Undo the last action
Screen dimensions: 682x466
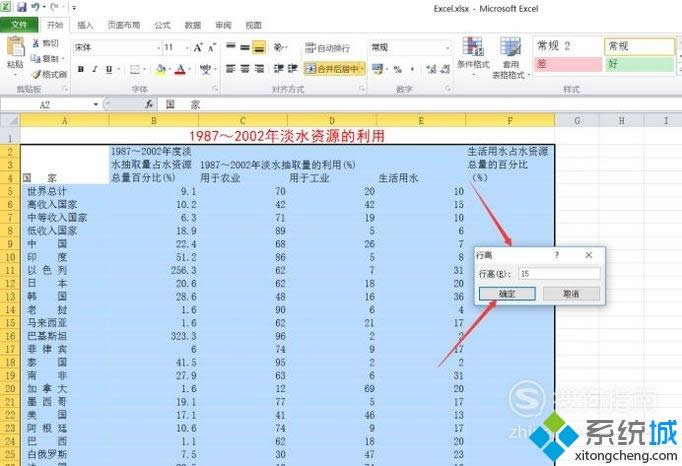35,7
